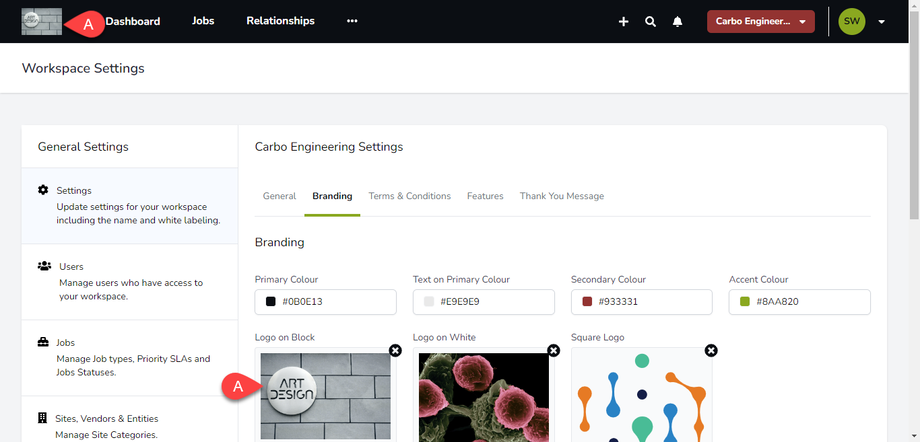Image resolution: width=920 pixels, height=442 pixels.
Task: Go to Relationships in the navigation bar
Action: coord(280,21)
